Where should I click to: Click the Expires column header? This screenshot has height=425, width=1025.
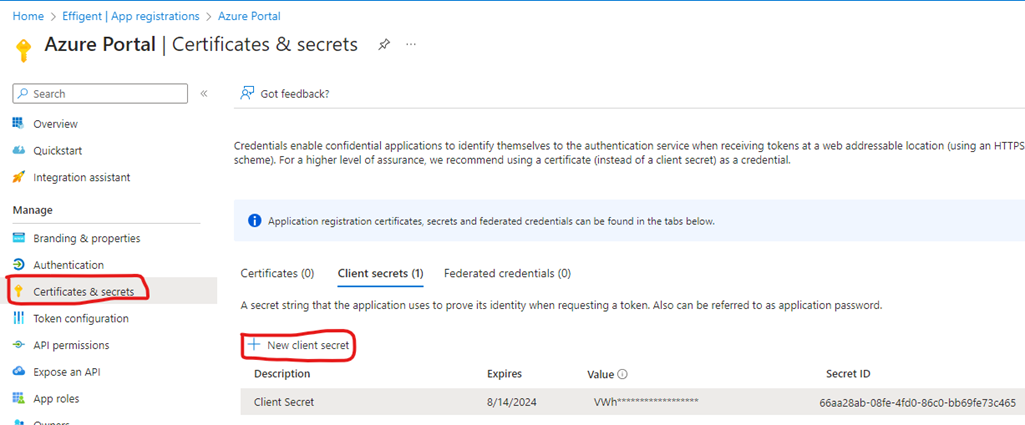click(505, 374)
